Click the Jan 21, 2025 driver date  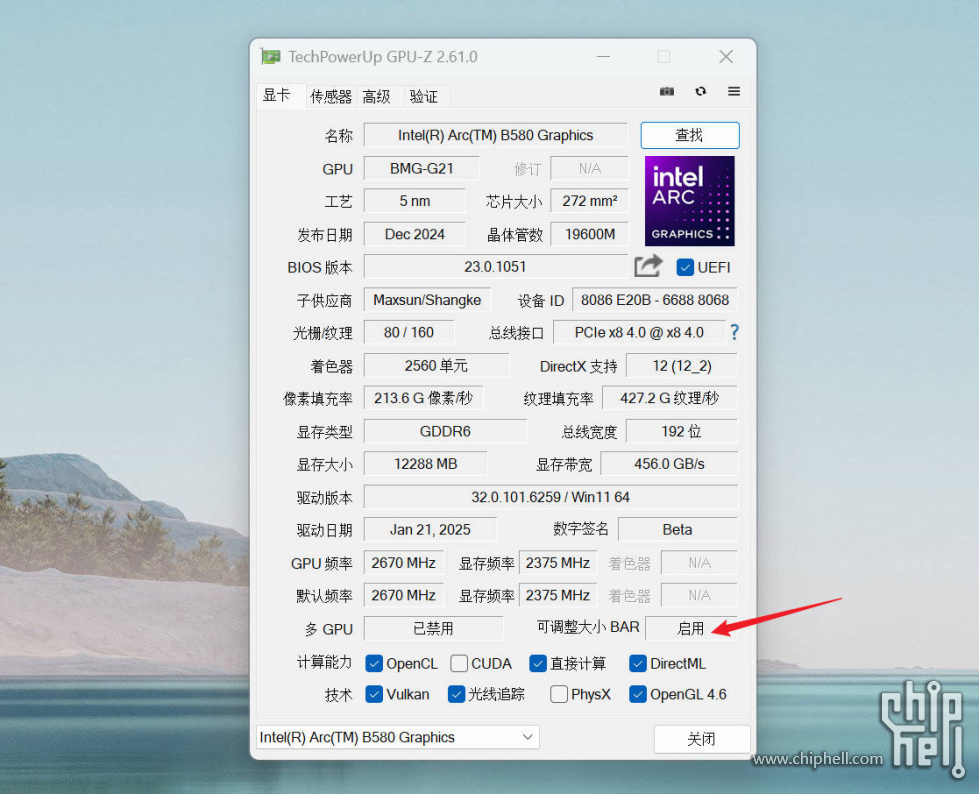pos(430,529)
